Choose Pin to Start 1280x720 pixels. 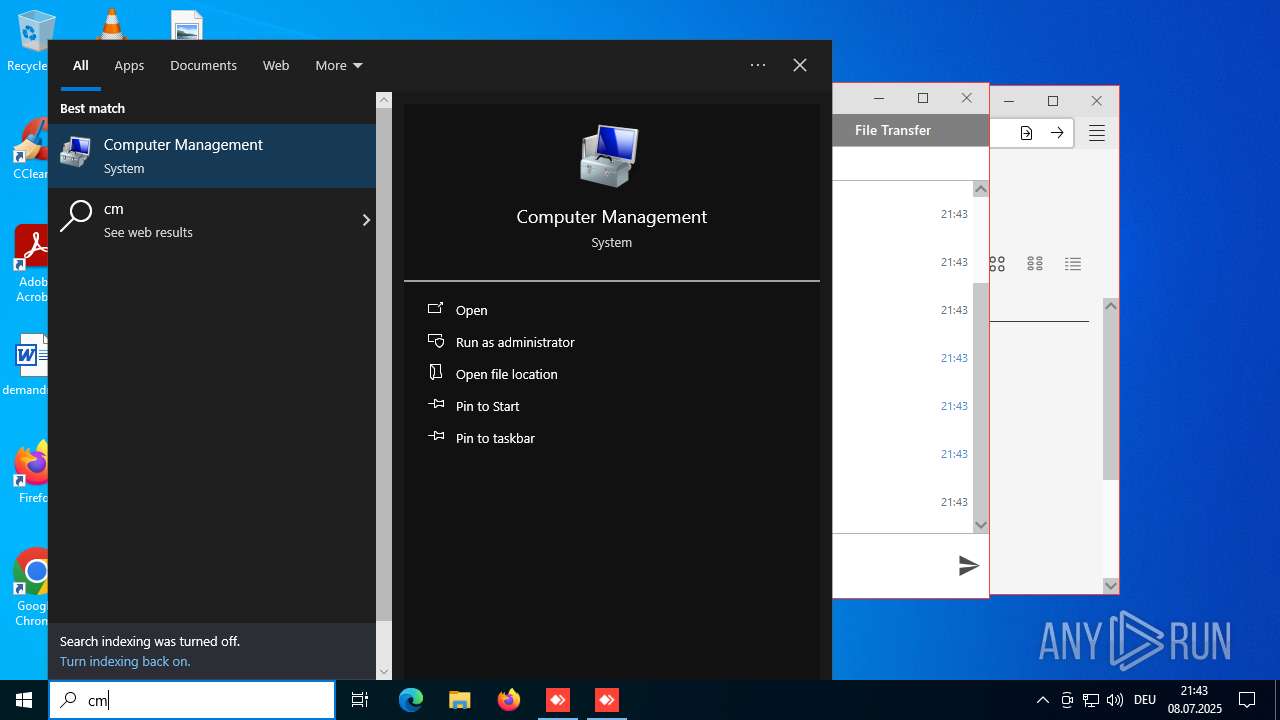tap(488, 406)
